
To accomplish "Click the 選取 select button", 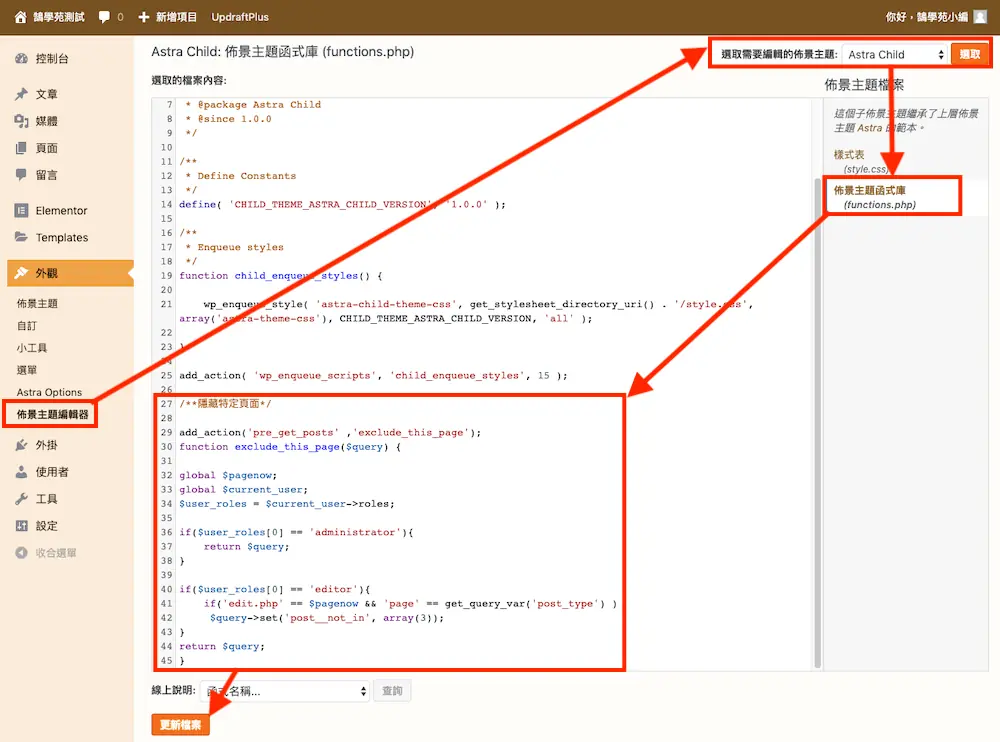I will click(x=969, y=55).
